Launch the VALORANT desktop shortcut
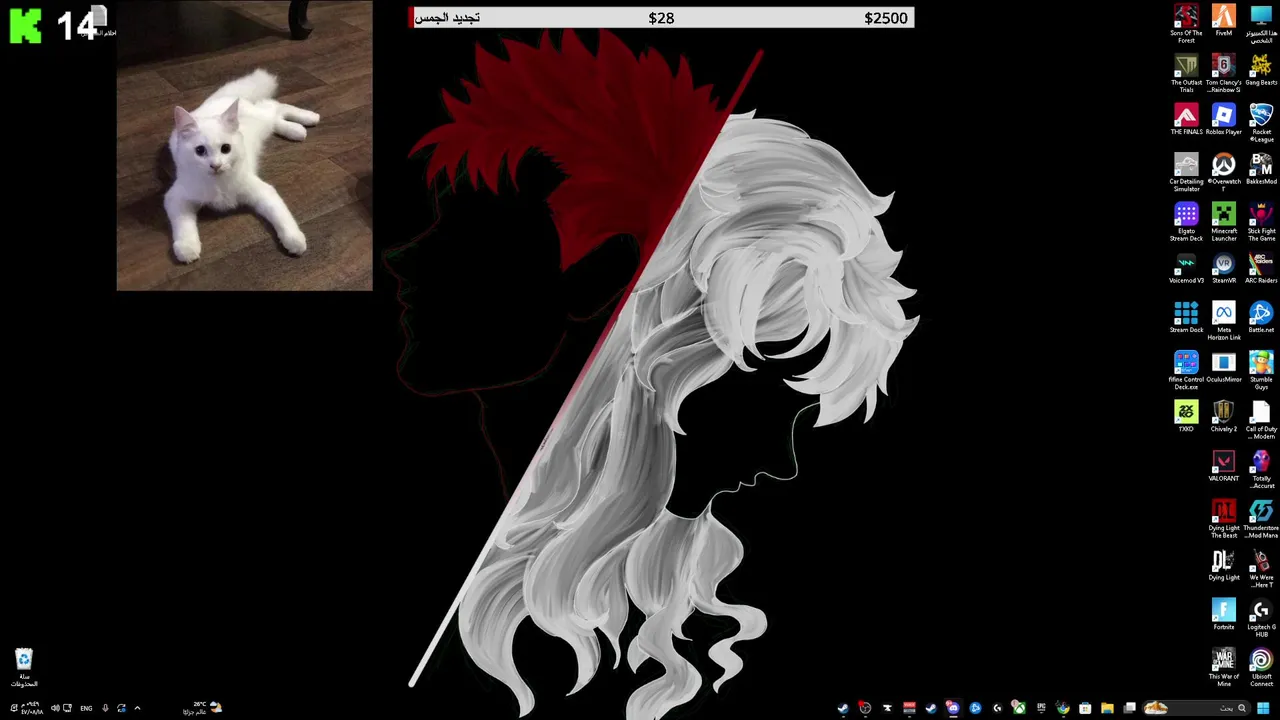This screenshot has height=720, width=1280. pyautogui.click(x=1224, y=466)
